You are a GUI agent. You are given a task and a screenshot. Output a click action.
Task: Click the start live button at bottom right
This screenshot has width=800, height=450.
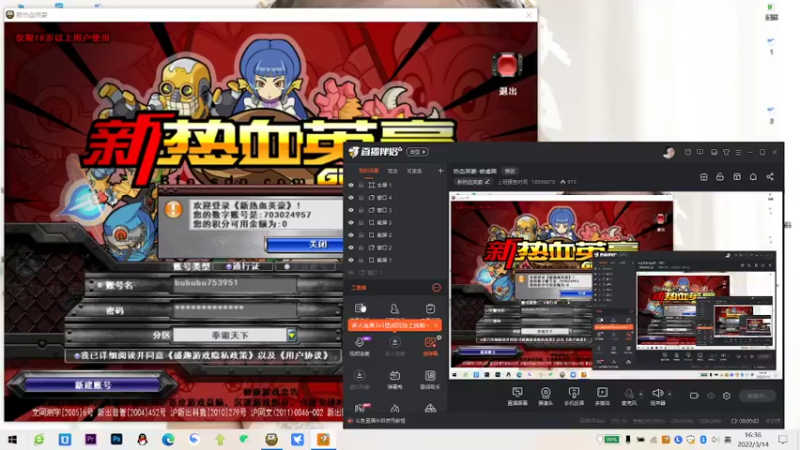coord(757,396)
